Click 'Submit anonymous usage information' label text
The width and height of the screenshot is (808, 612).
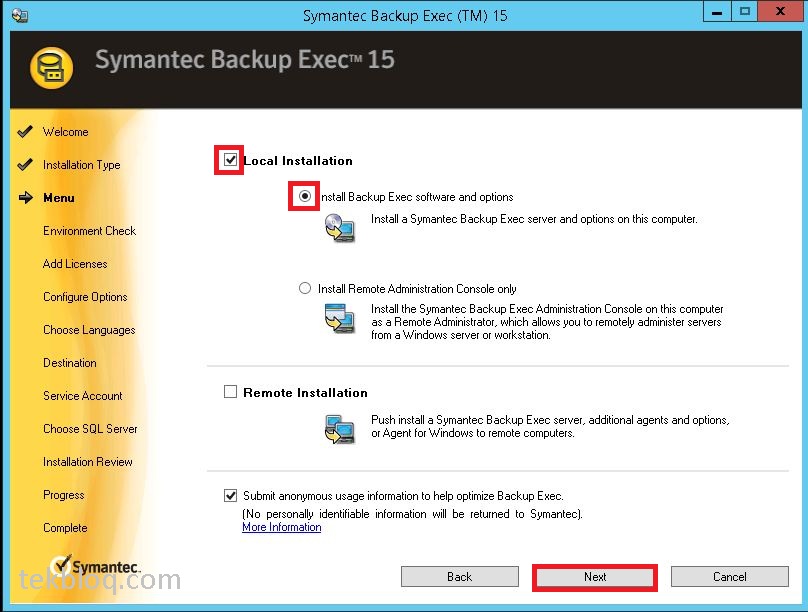coord(403,496)
